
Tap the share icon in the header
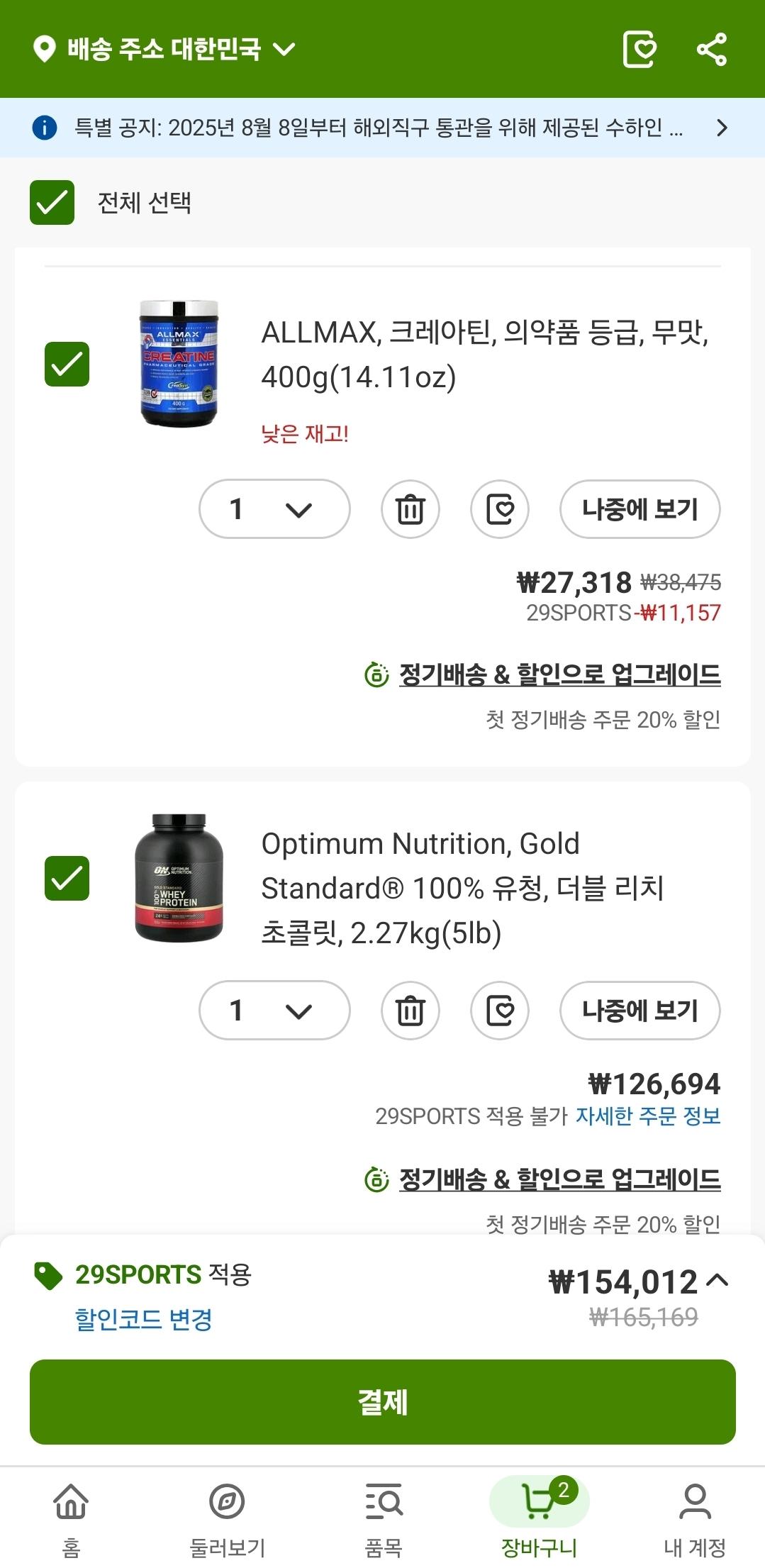click(712, 50)
